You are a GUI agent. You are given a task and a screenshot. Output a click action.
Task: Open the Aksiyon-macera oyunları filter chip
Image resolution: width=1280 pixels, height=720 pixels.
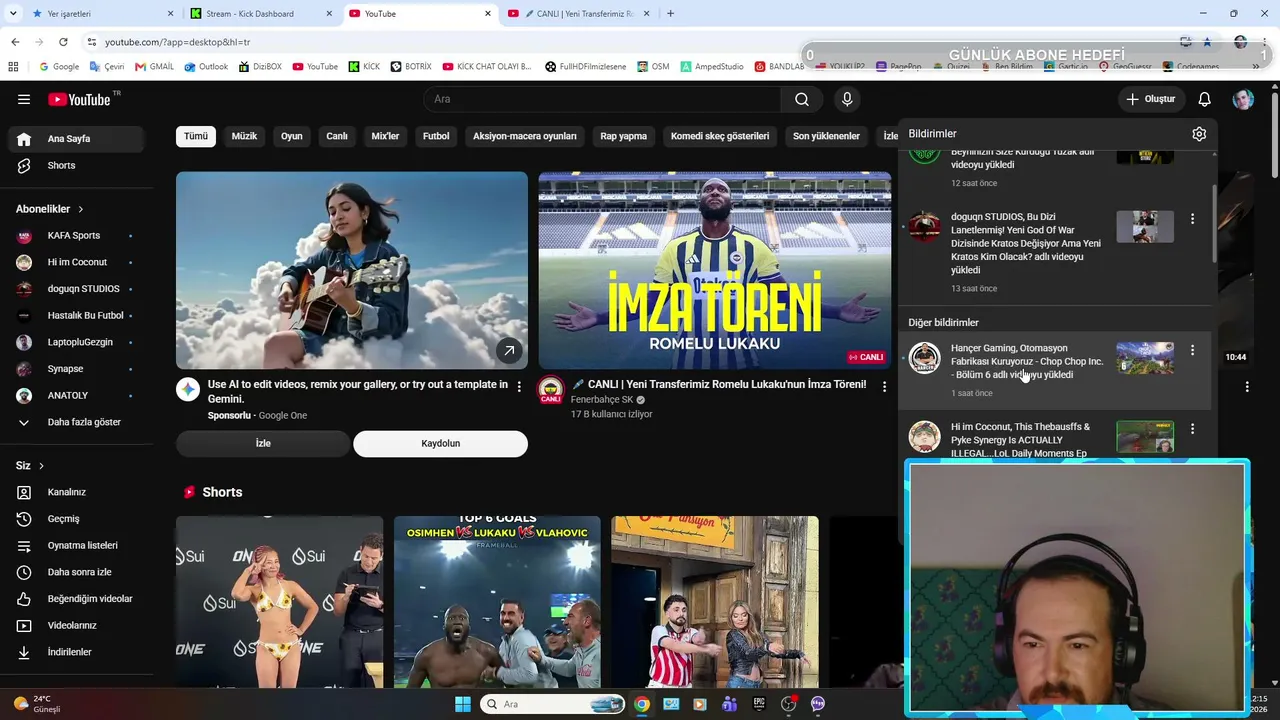tap(525, 136)
